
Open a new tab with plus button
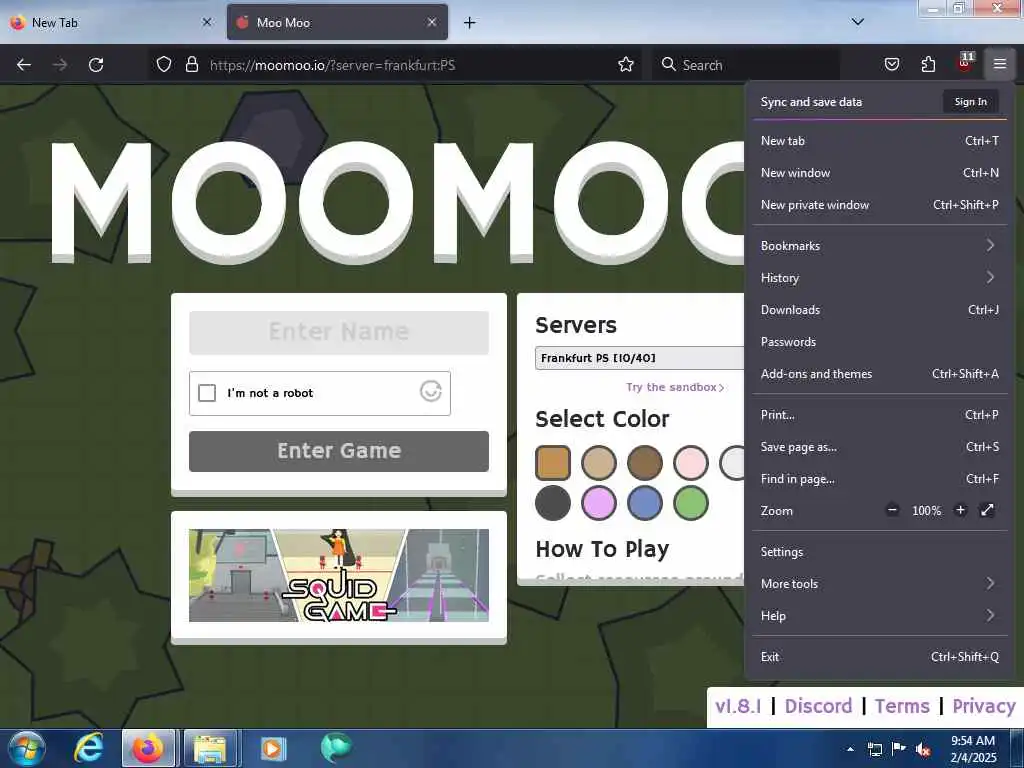point(470,23)
